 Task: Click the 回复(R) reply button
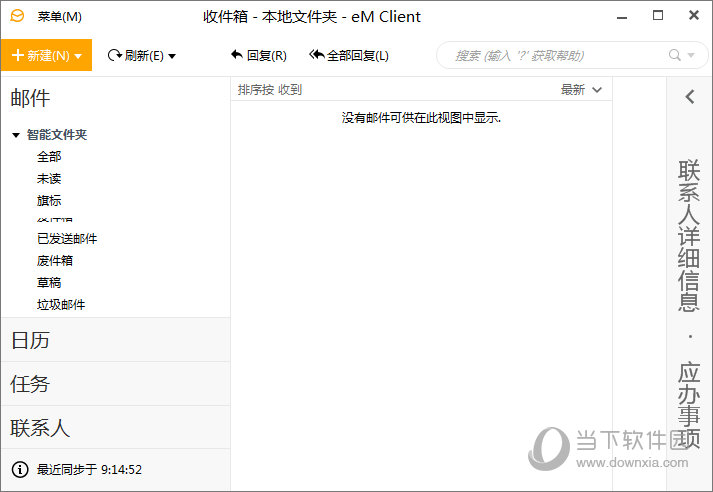(259, 55)
